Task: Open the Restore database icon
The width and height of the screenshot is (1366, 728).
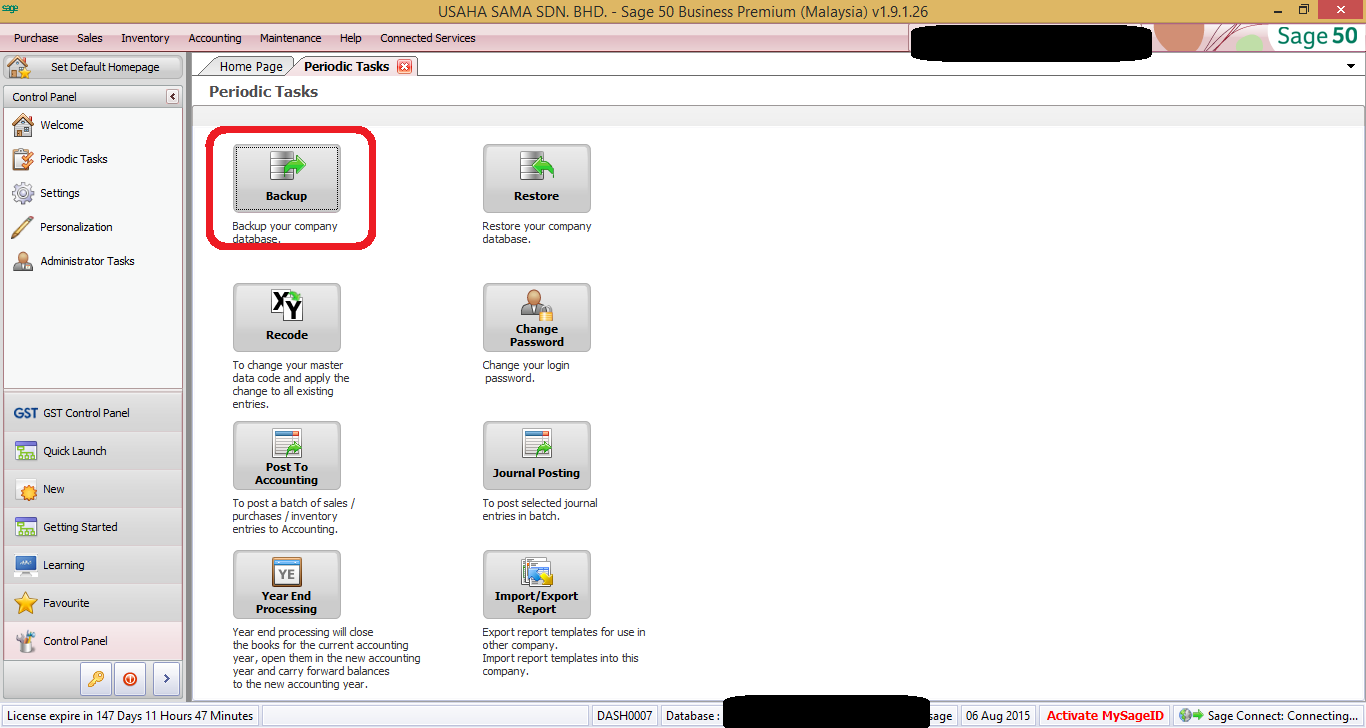Action: coord(536,178)
